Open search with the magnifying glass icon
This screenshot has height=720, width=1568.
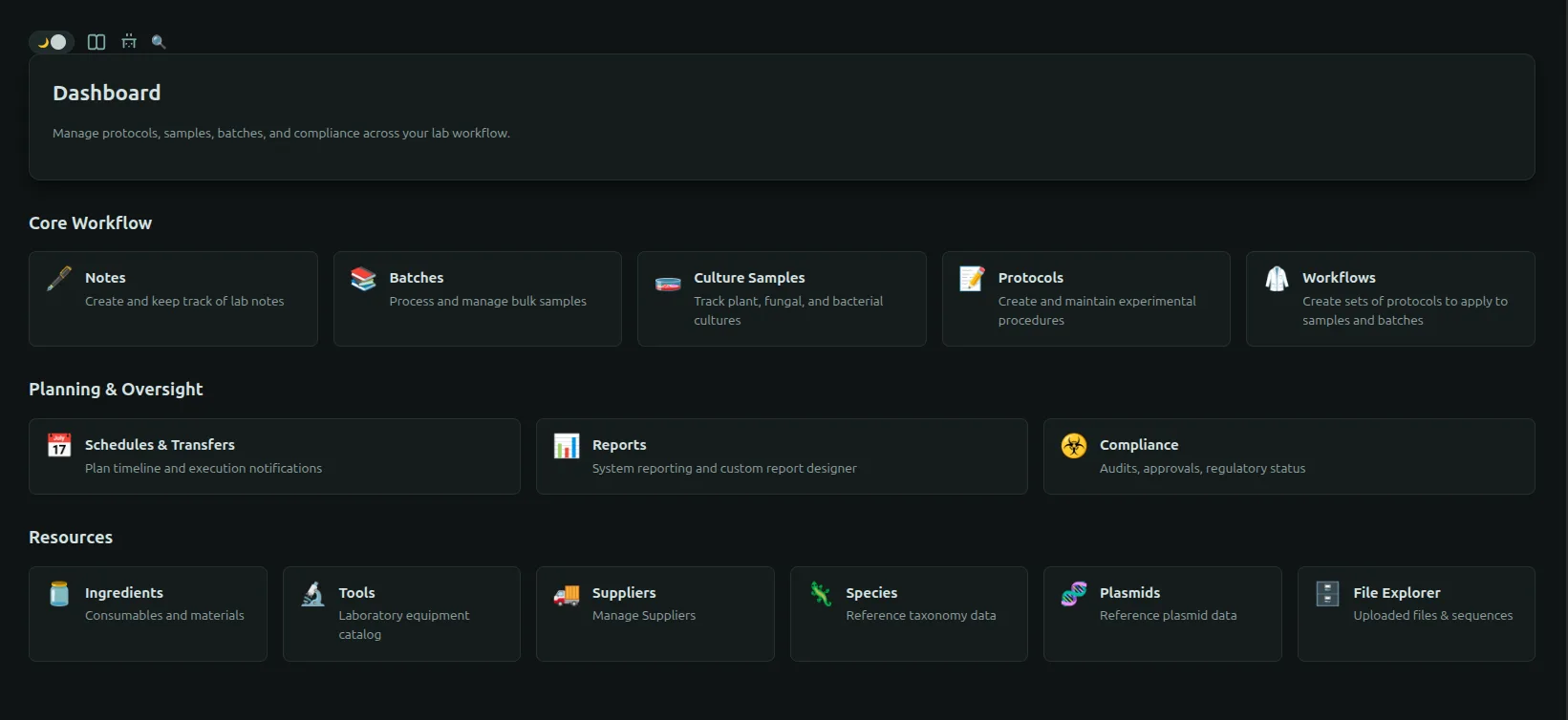click(x=159, y=42)
